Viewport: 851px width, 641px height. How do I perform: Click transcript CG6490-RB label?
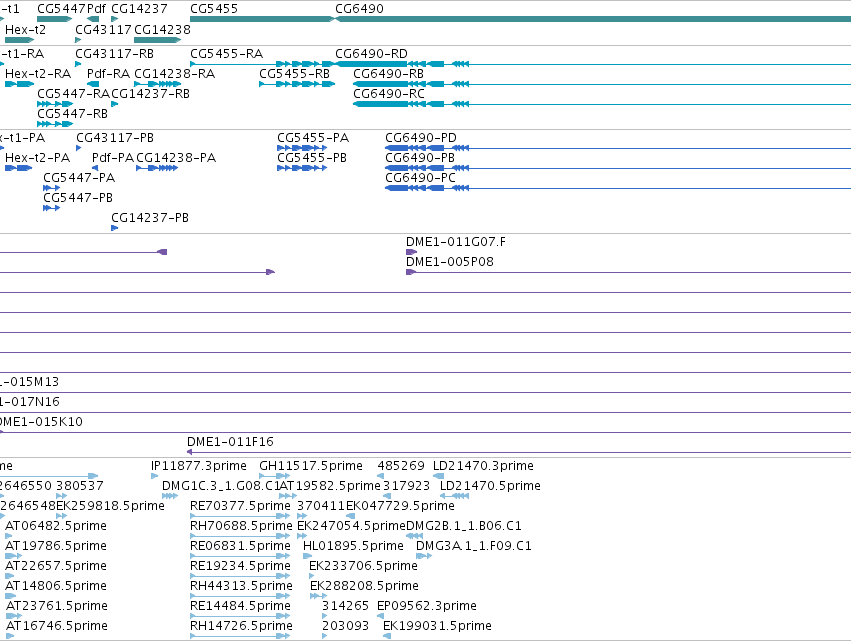[x=389, y=73]
